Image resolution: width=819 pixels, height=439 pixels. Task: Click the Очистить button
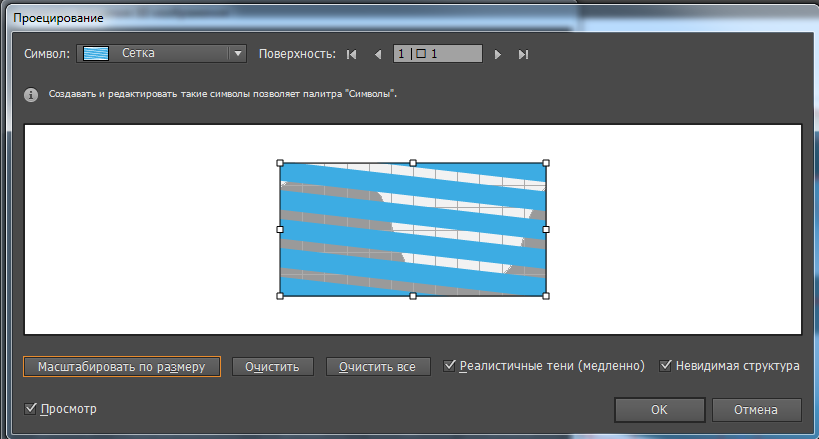tap(273, 366)
